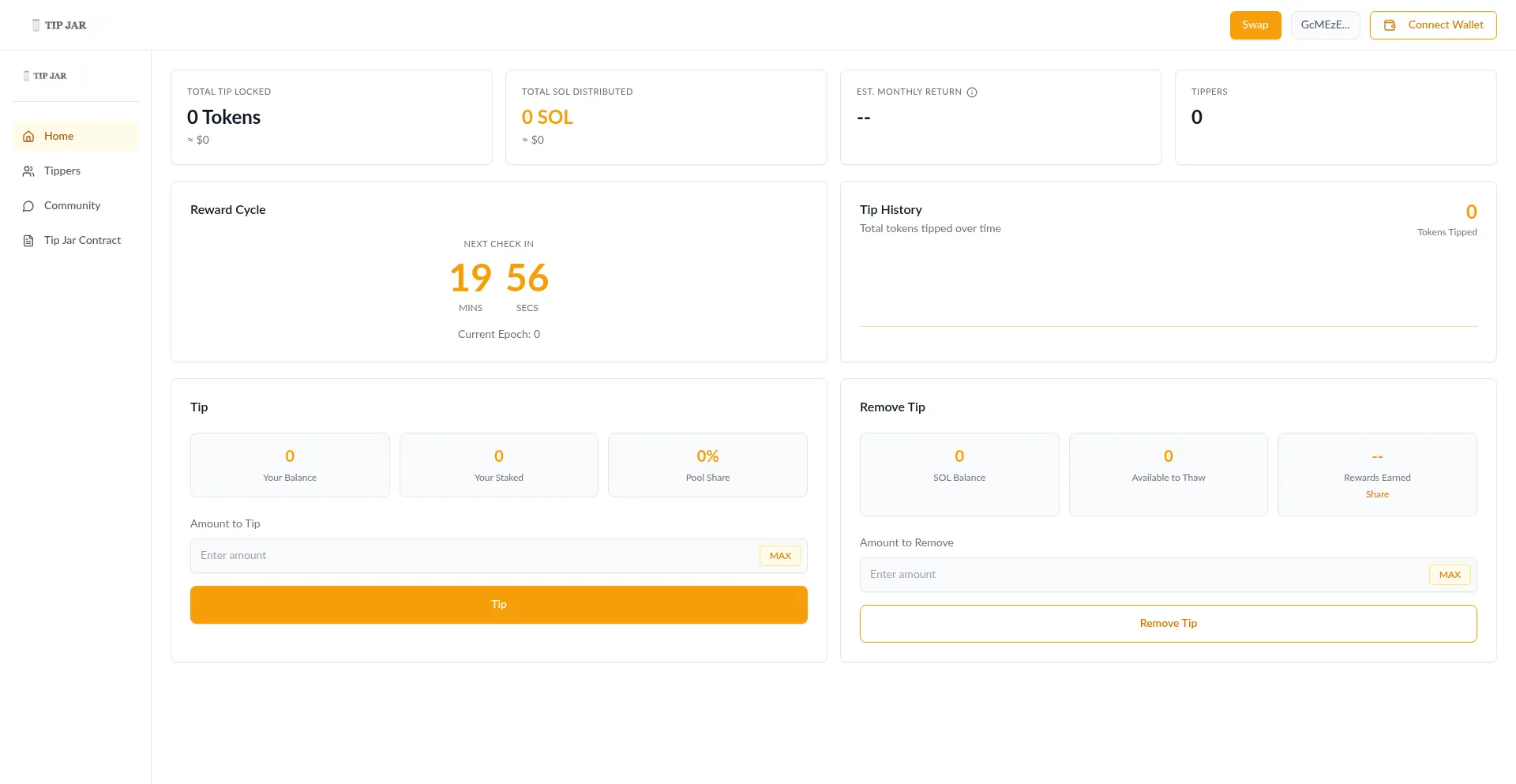Viewport: 1516px width, 784px height.
Task: Click the Share link under Rewards Earned
Action: (1377, 494)
